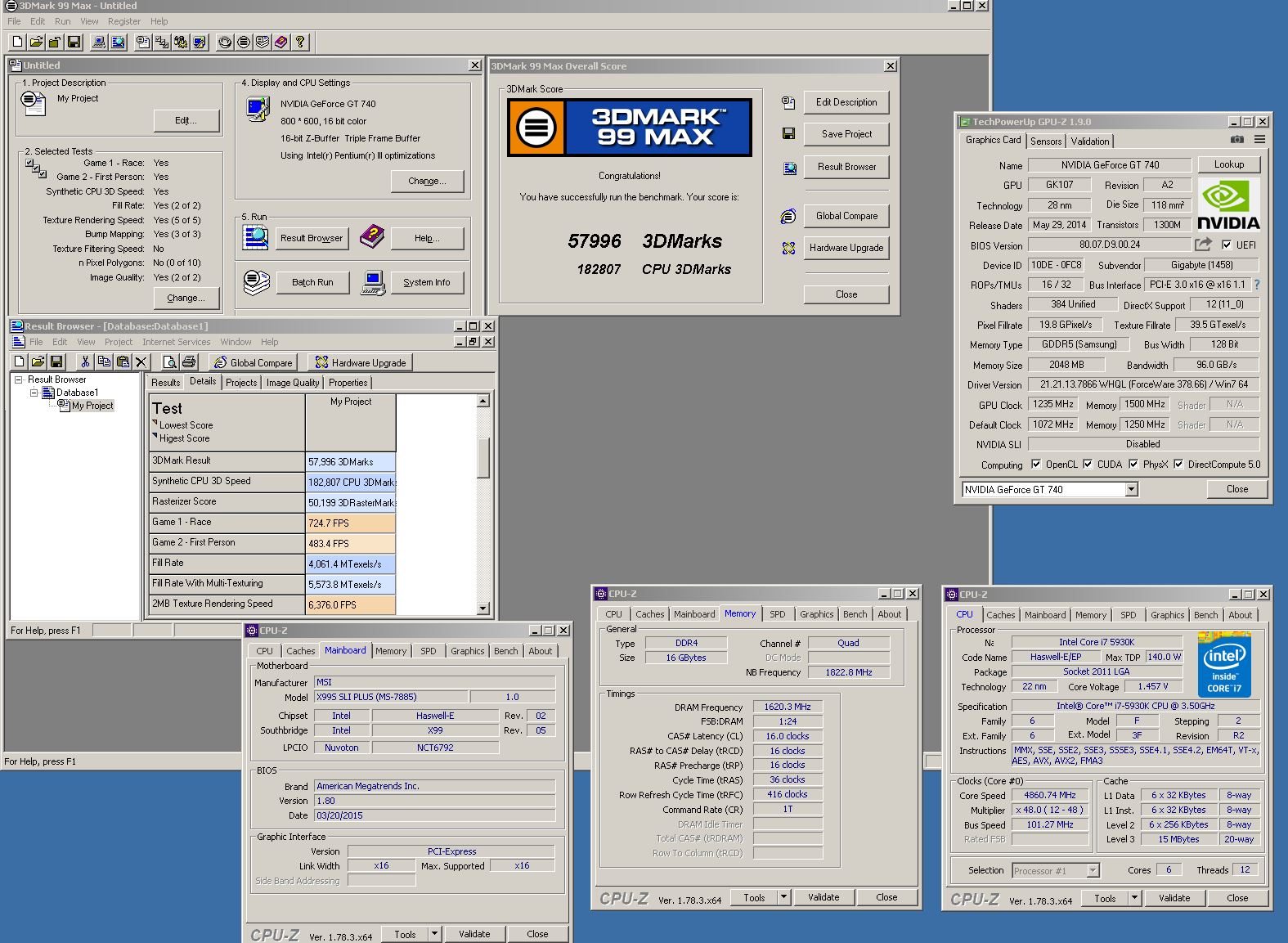Image resolution: width=1288 pixels, height=943 pixels.
Task: Click the Delete X icon in Result Browser toolbar
Action: (141, 361)
